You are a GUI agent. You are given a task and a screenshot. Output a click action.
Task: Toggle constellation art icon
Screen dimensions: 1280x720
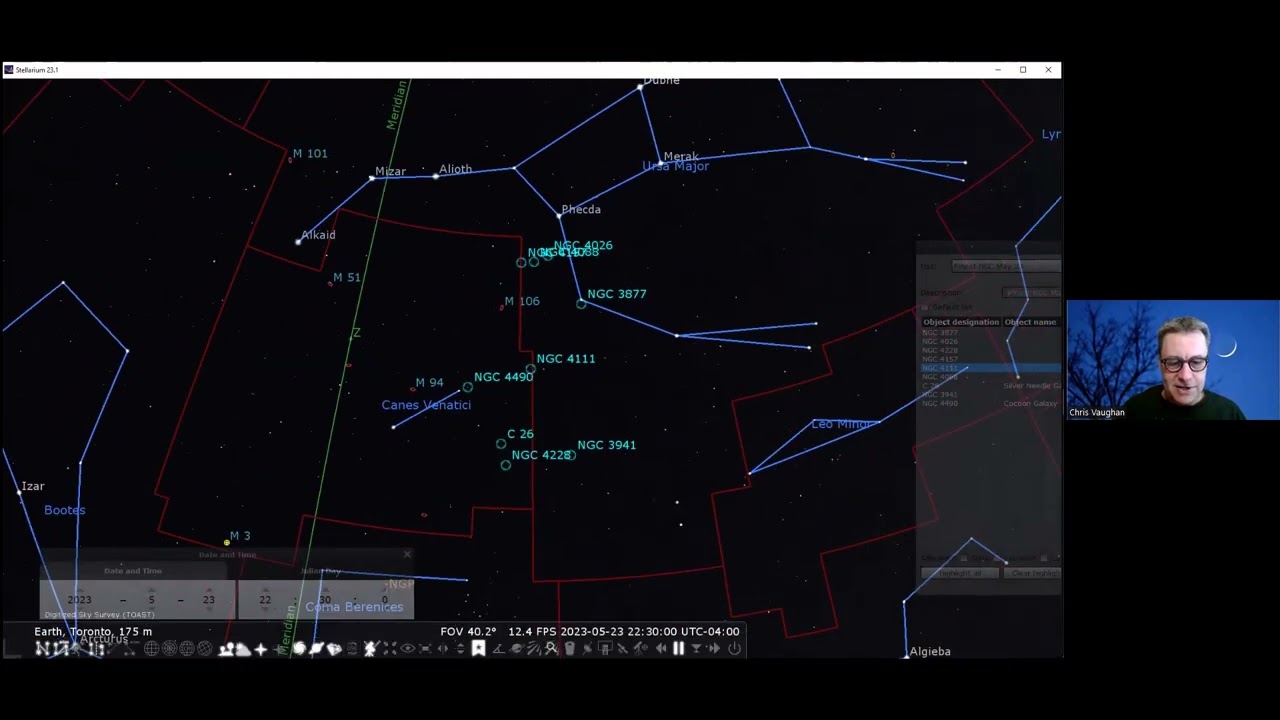(x=77, y=648)
